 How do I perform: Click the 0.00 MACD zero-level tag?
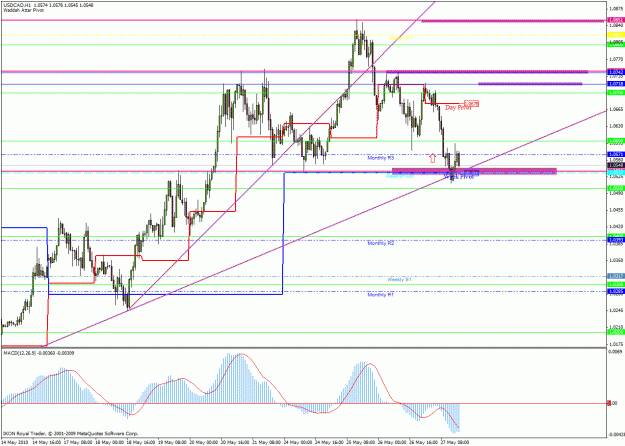point(614,403)
